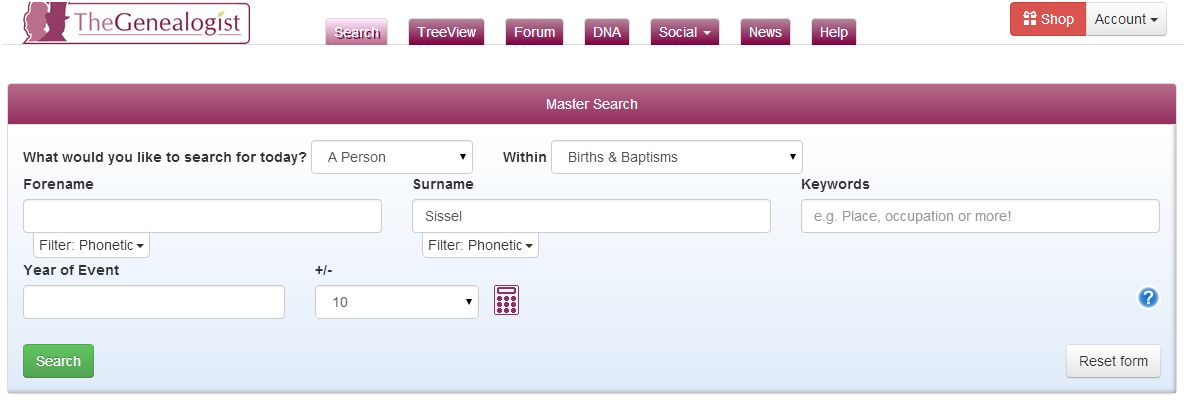Screen dimensions: 1186x410
Task: Click the blue help question mark icon
Action: point(1148,297)
